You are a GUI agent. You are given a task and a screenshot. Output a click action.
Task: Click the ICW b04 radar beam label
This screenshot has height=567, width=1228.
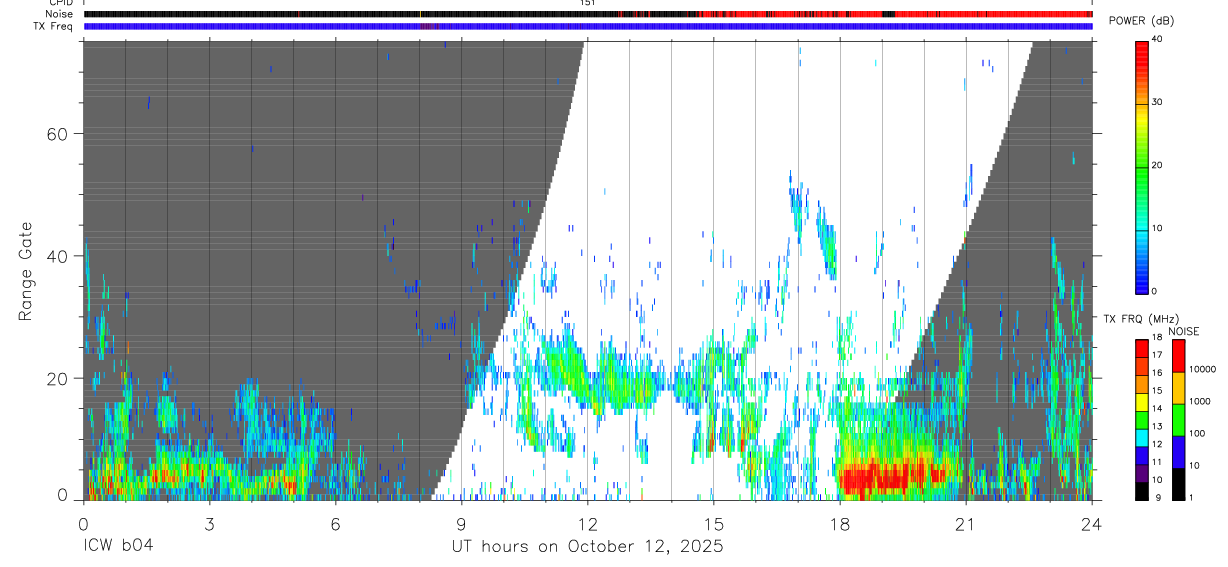point(118,546)
